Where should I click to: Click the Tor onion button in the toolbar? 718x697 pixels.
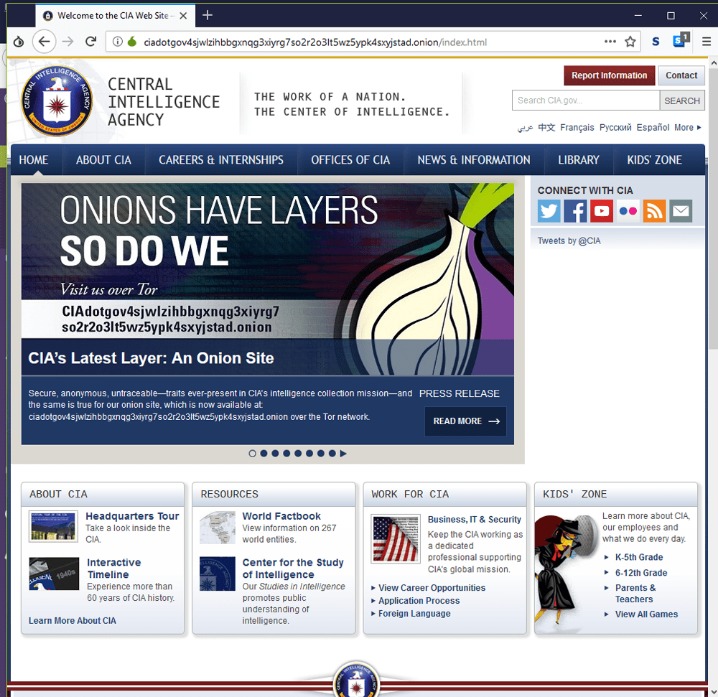click(18, 42)
